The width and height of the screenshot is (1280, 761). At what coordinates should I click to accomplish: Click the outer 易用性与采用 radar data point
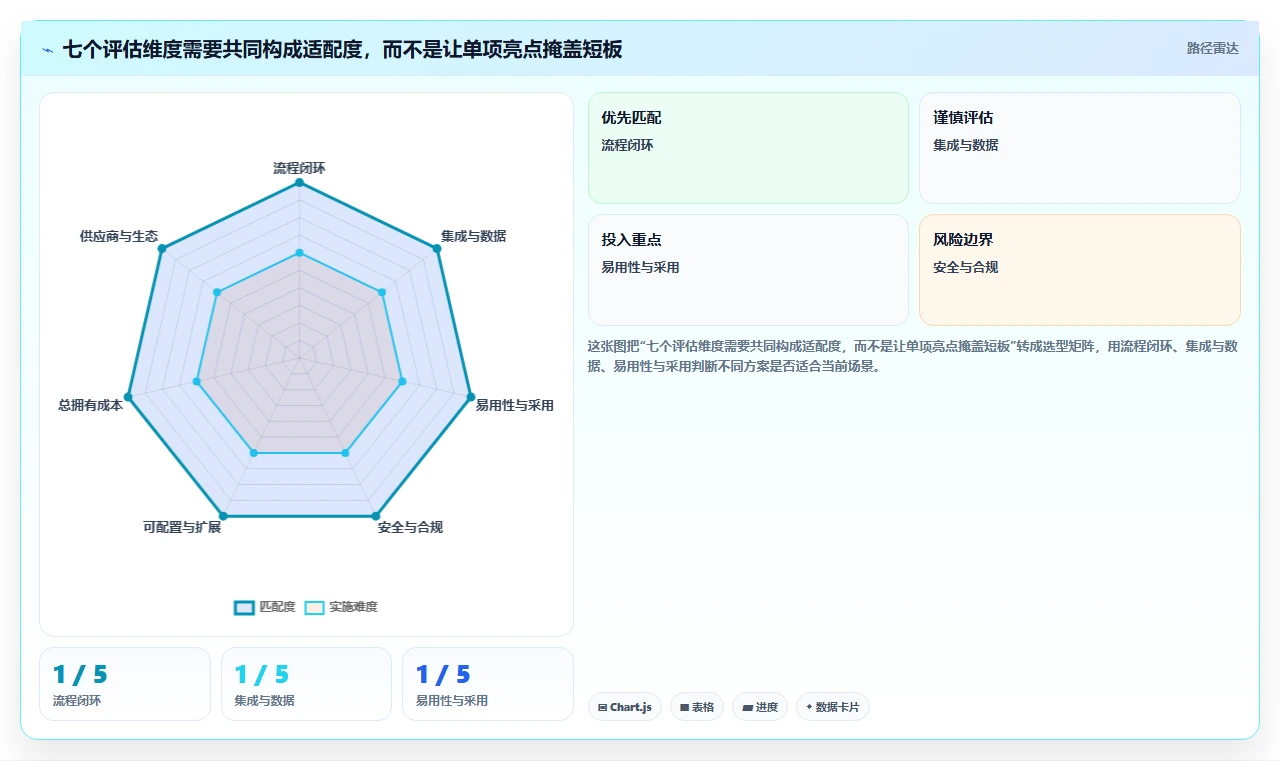click(471, 397)
